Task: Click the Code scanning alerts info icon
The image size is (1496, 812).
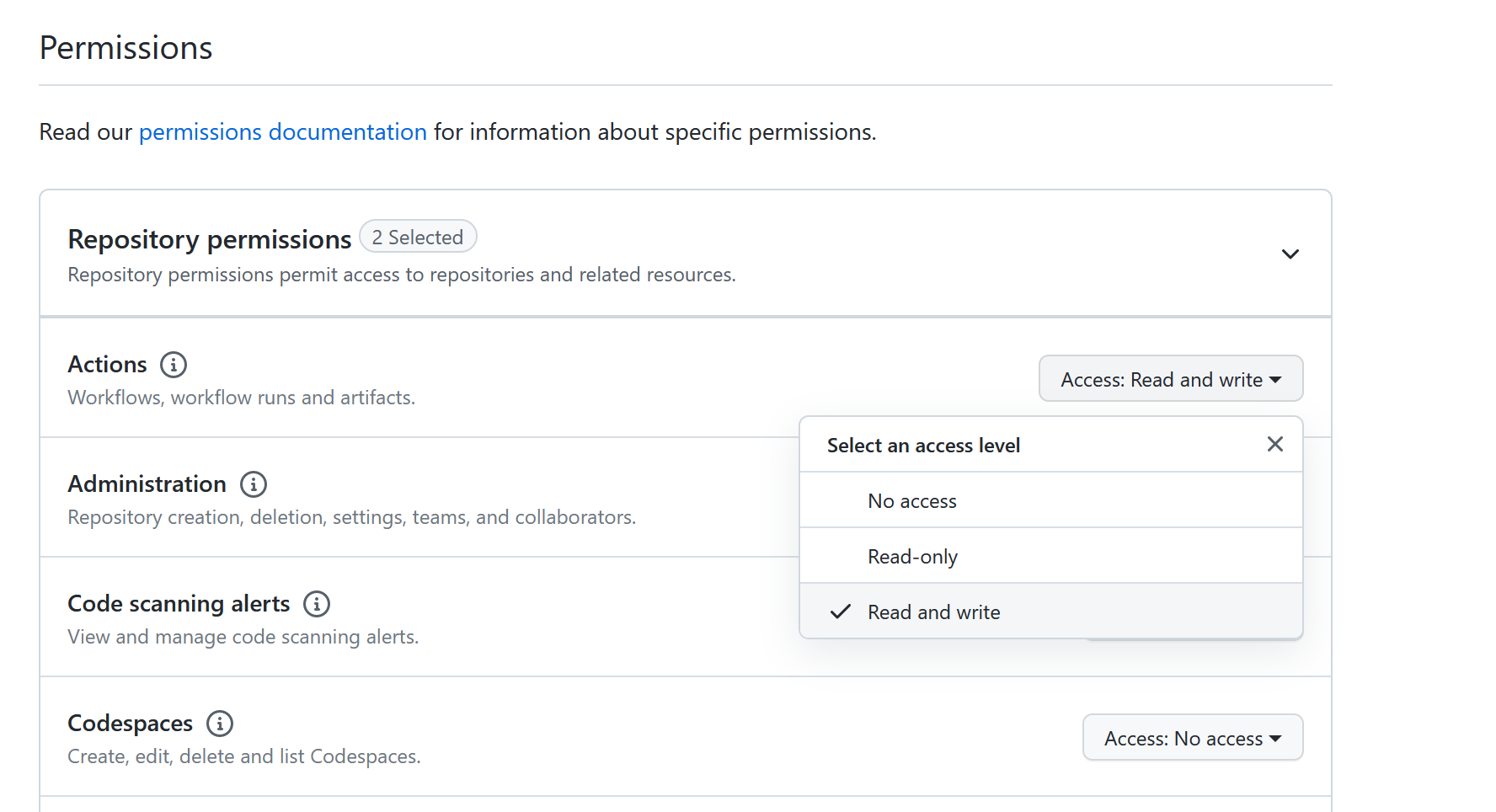Action: [x=316, y=603]
